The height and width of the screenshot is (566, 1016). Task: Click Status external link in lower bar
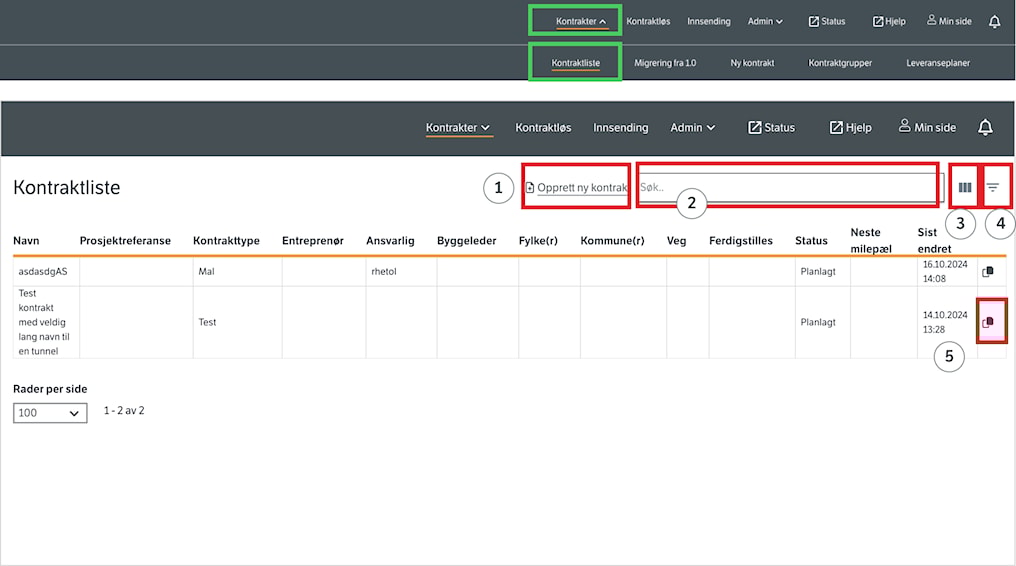click(x=771, y=128)
